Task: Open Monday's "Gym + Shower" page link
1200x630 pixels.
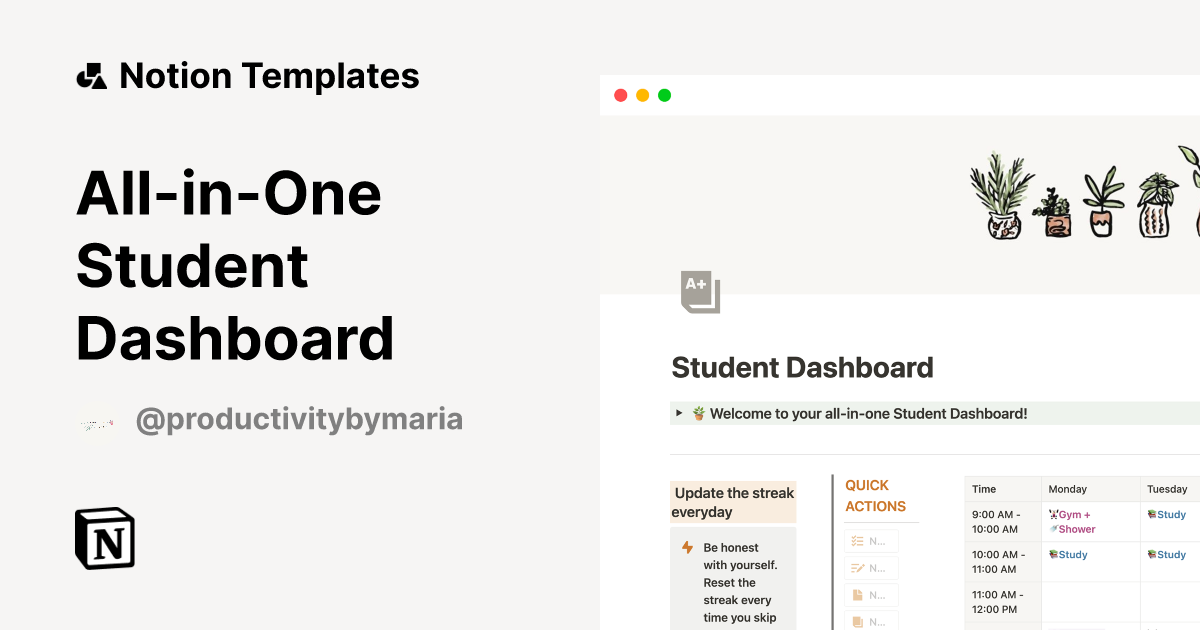Action: tap(1072, 521)
